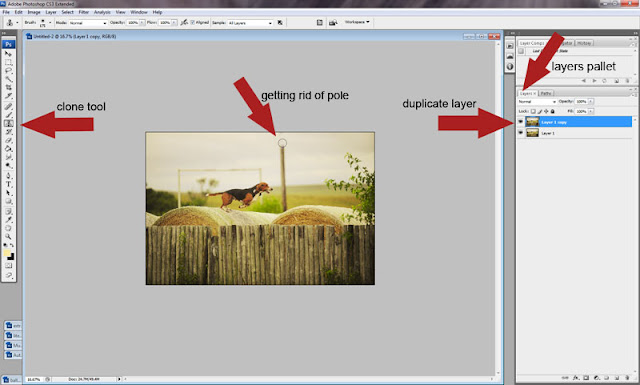640x385 pixels.
Task: Select the Layer 1 copy thumbnail
Action: pyautogui.click(x=532, y=122)
